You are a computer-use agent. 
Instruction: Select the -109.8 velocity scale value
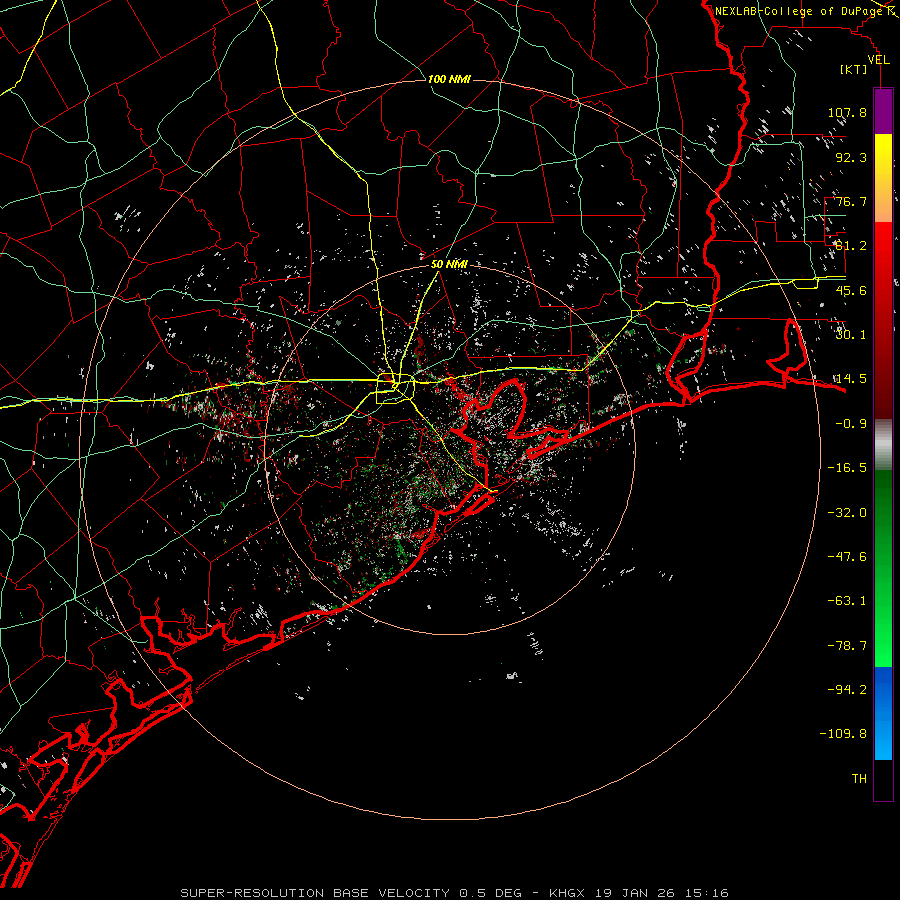843,734
